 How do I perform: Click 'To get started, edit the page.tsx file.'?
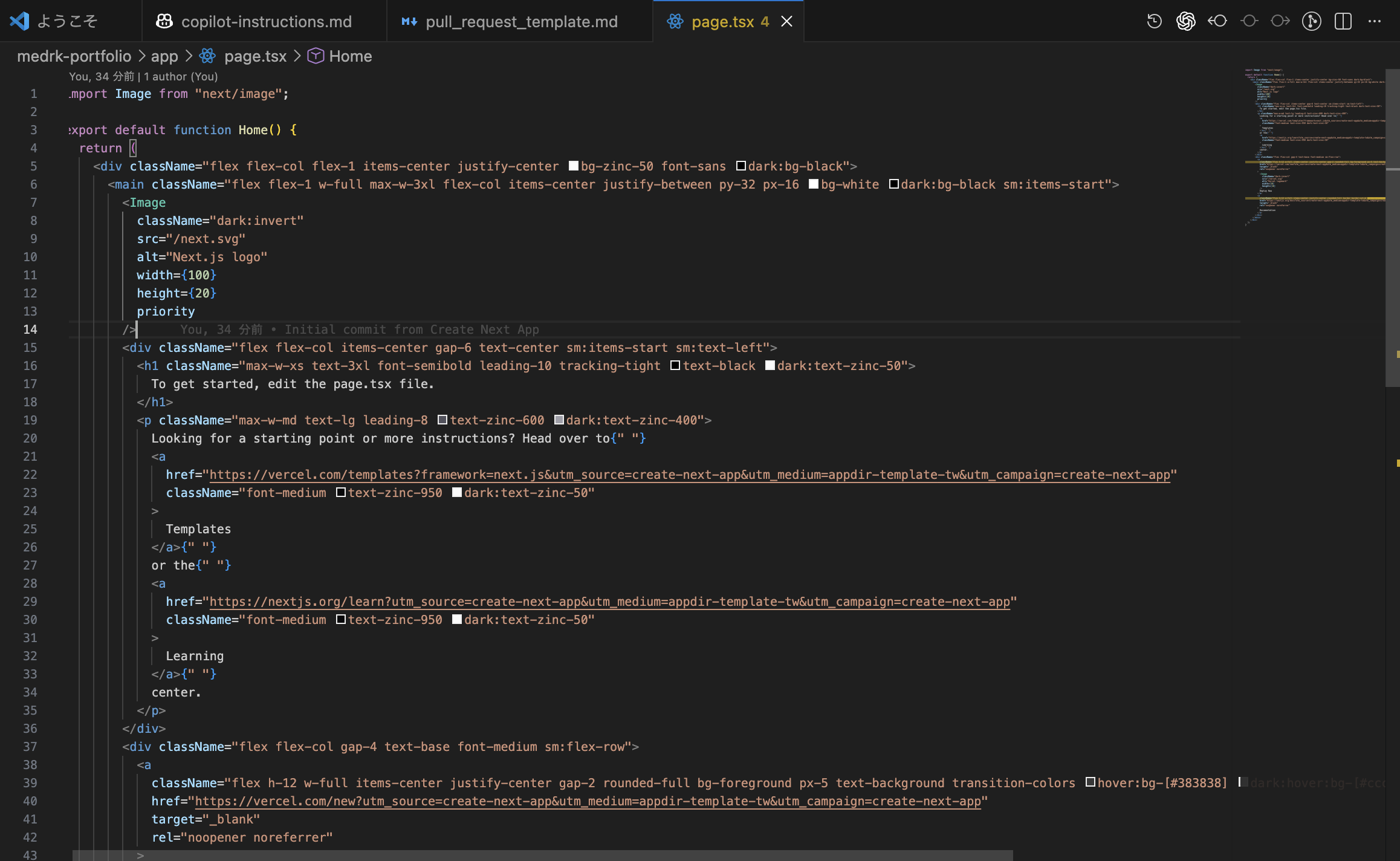click(x=293, y=384)
